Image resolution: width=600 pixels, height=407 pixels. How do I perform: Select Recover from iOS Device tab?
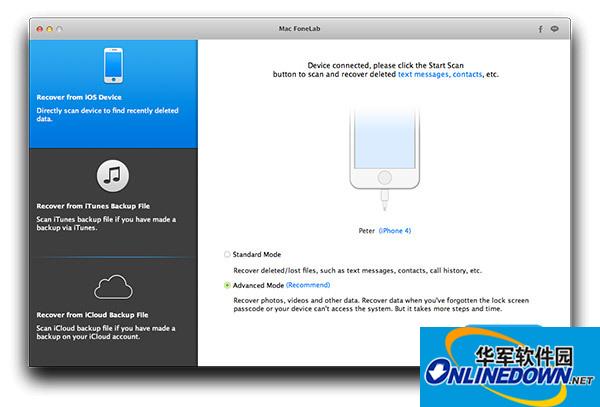(113, 94)
